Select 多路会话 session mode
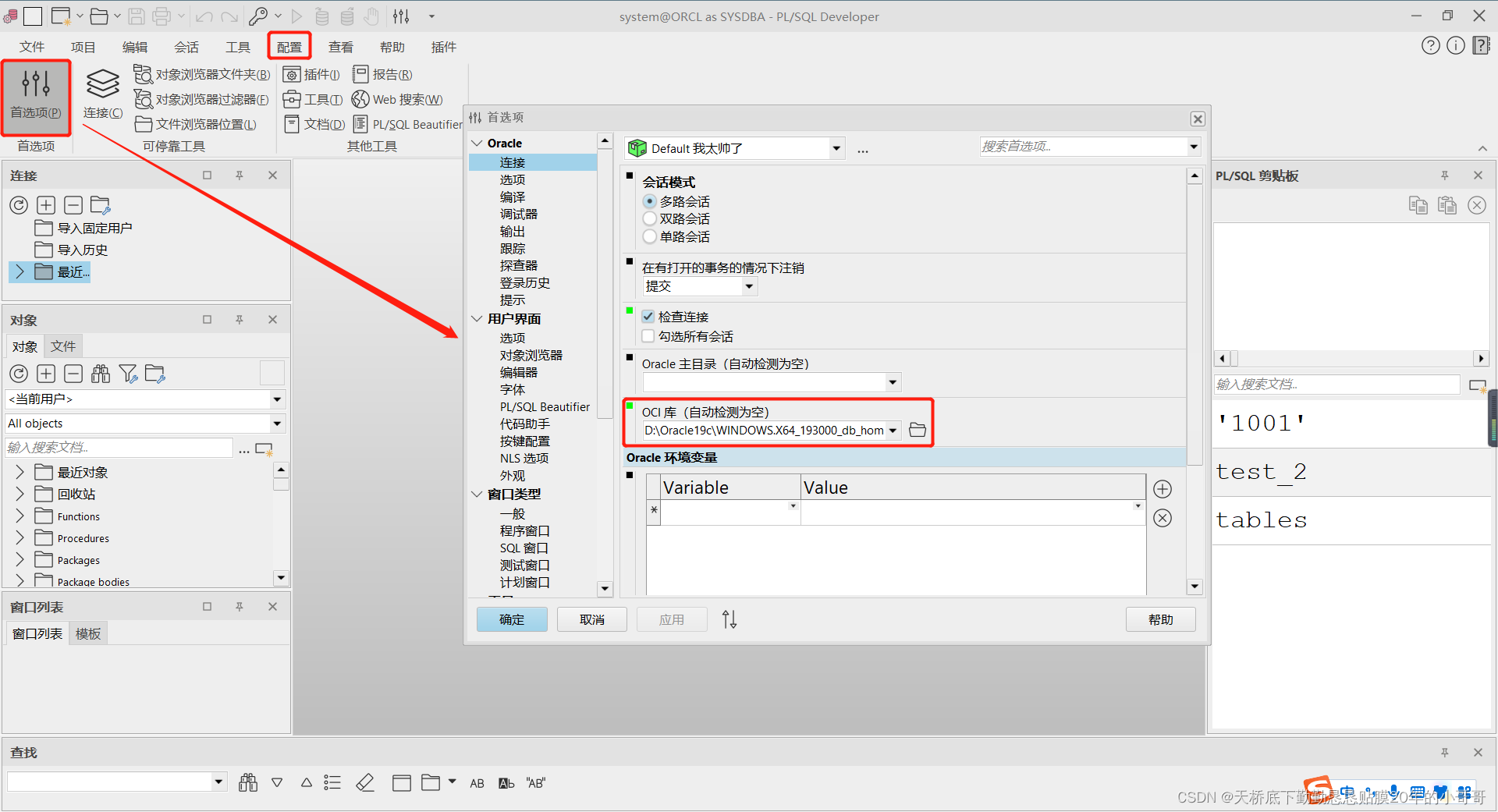 pos(649,201)
